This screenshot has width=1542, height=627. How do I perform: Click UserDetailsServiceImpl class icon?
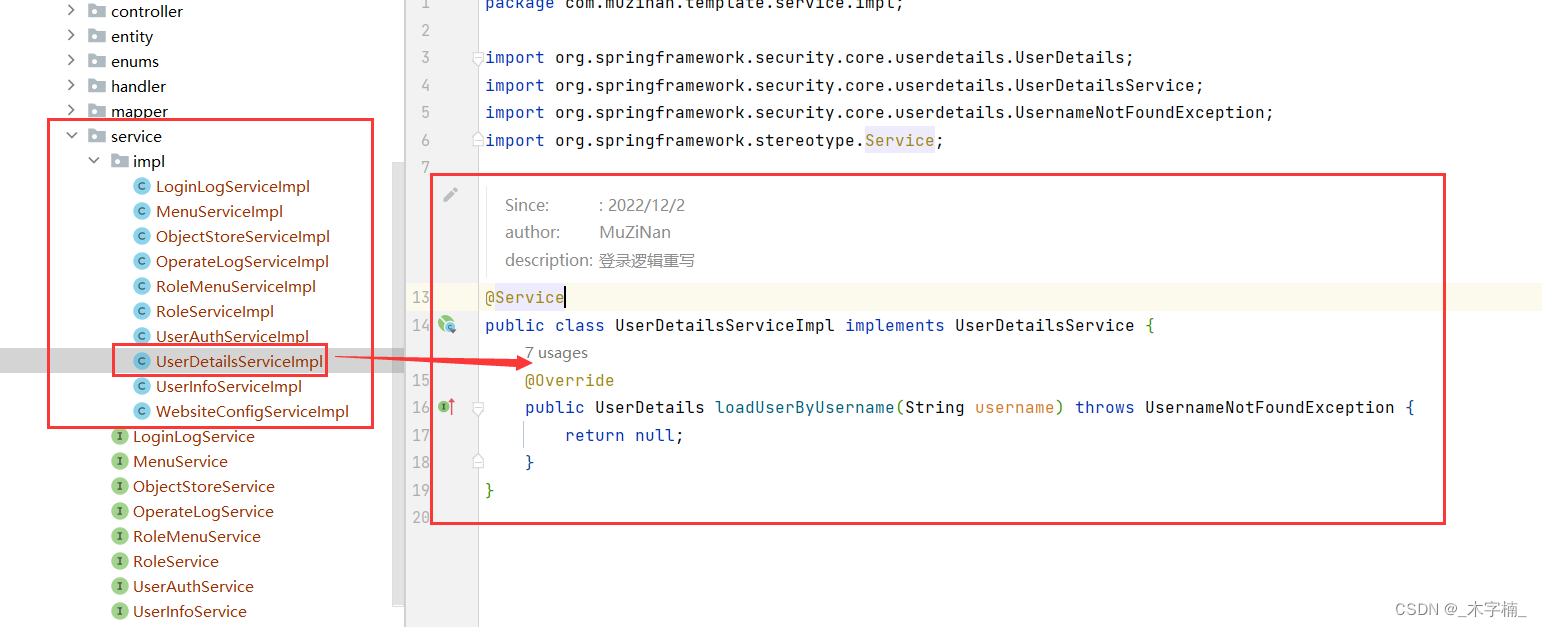[142, 361]
